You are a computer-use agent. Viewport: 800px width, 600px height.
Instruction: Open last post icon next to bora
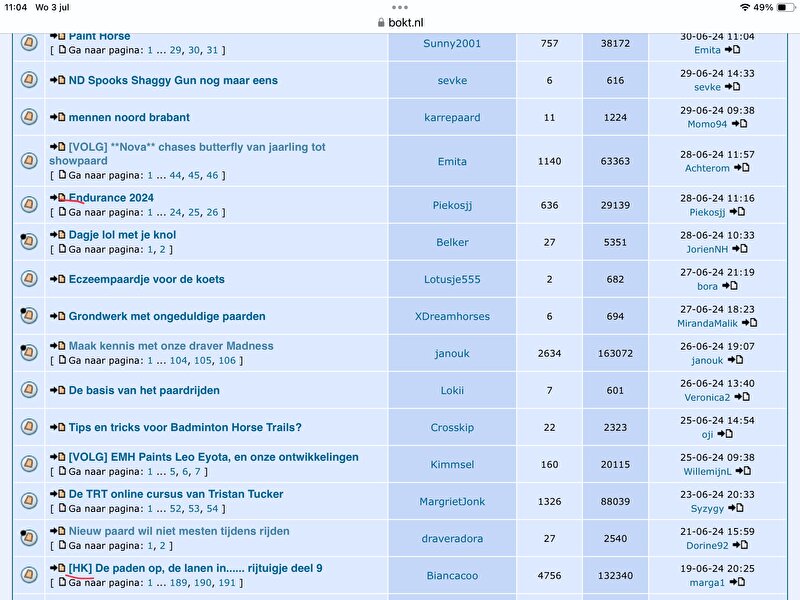coord(730,286)
